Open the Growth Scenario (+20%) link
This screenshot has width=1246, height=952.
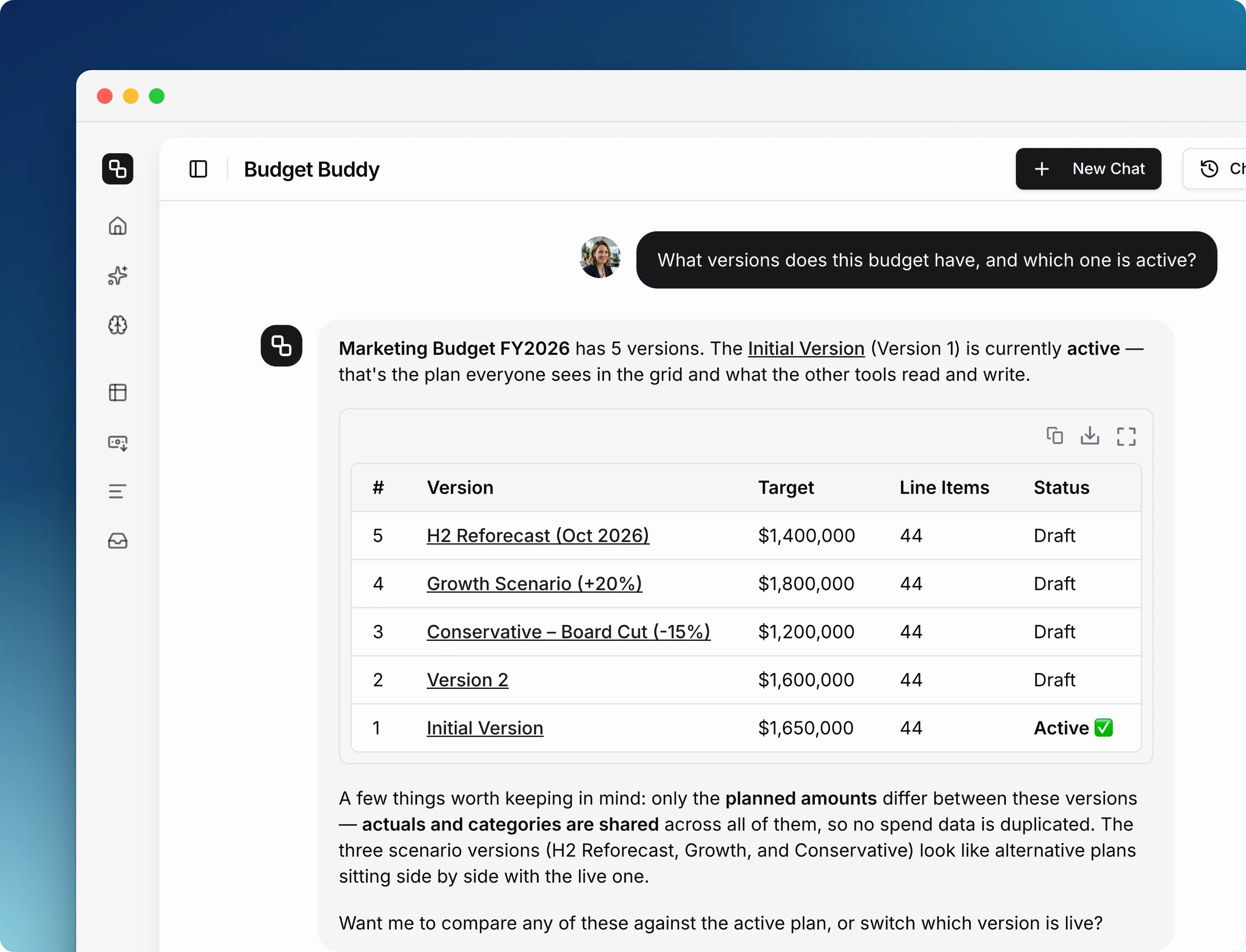point(534,584)
